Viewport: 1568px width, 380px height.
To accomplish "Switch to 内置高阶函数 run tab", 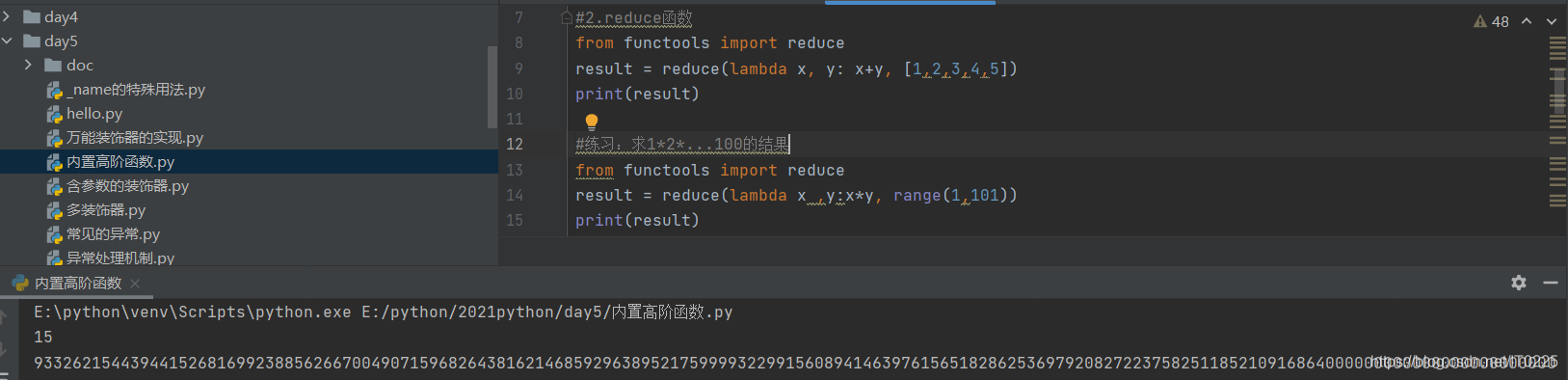I will pos(78,283).
